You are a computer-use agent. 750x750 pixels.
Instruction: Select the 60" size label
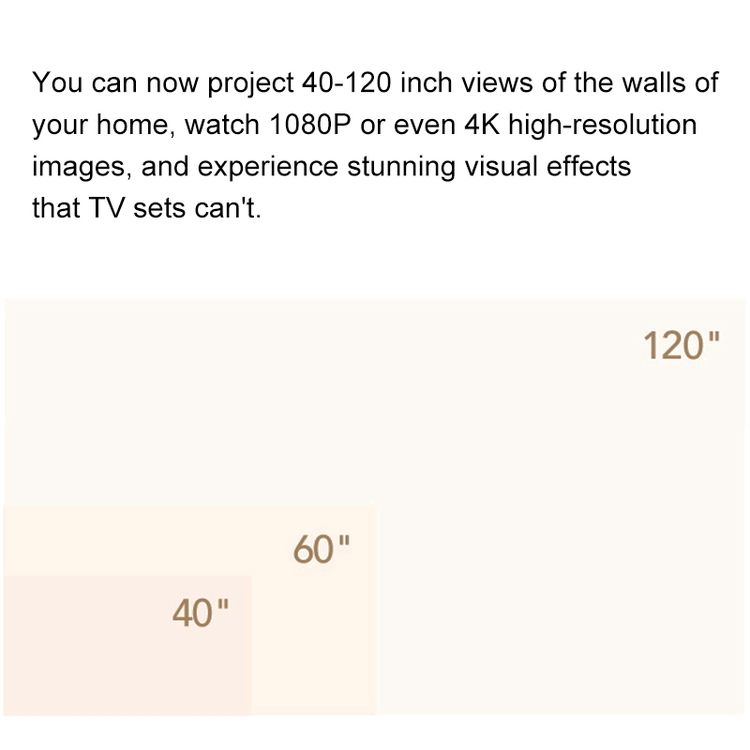click(x=321, y=549)
